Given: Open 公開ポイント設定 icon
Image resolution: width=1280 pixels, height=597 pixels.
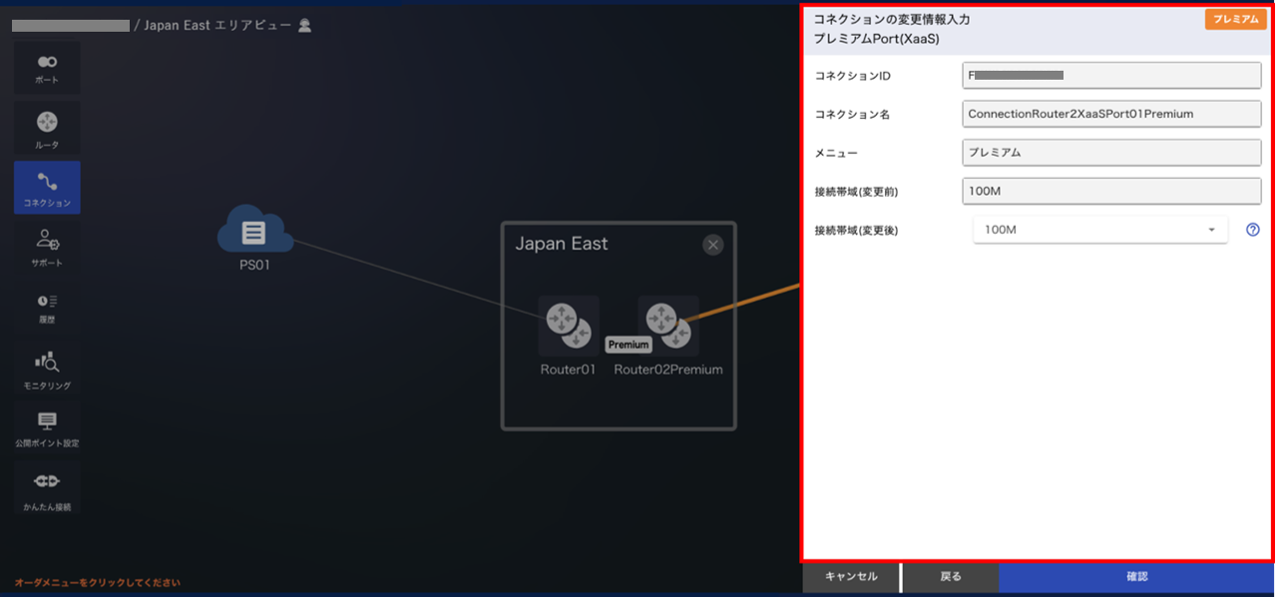Looking at the screenshot, I should pyautogui.click(x=47, y=428).
